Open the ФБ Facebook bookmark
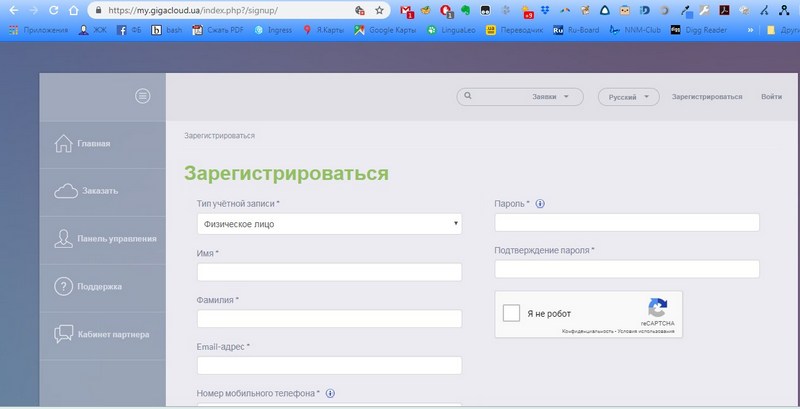Viewport: 800px width, 409px height. coord(129,30)
